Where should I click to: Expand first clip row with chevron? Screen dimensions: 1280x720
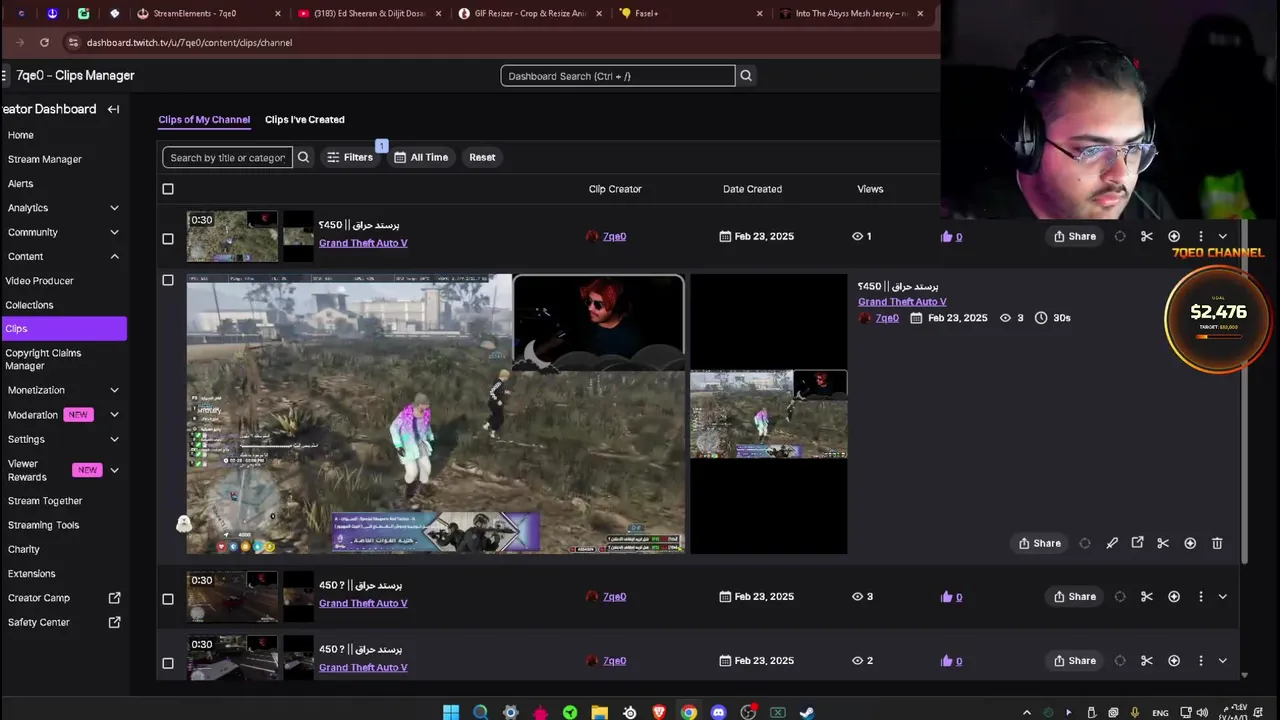tap(1222, 237)
